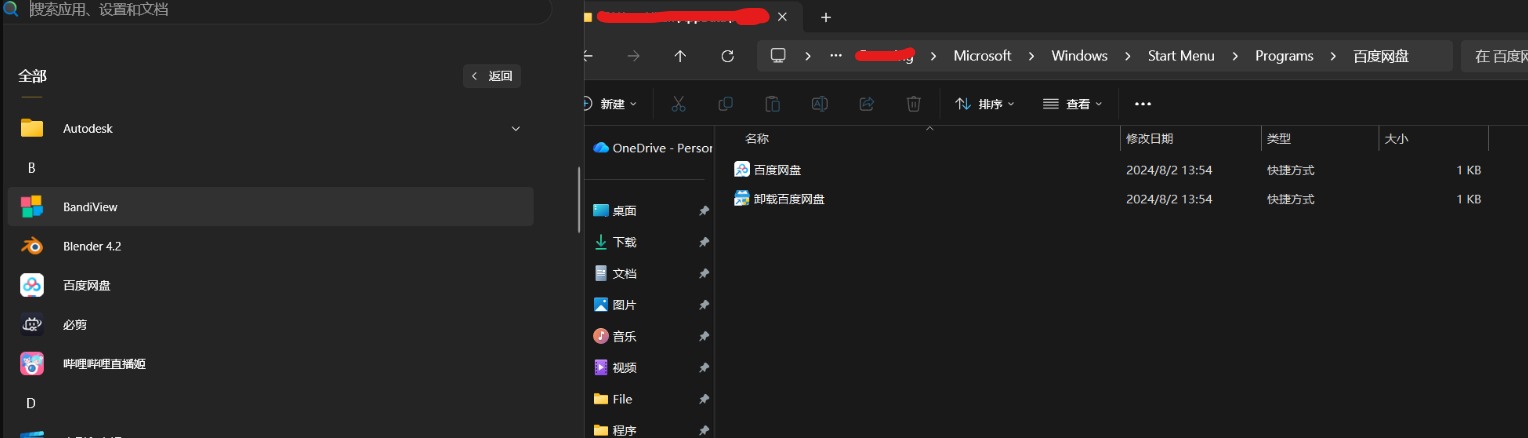Go forward in File Explorer
The height and width of the screenshot is (438, 1528).
tap(633, 56)
